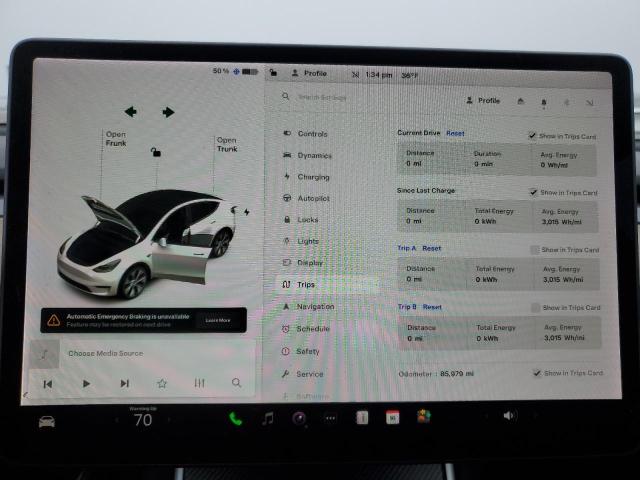Open the Locks settings menu
The width and height of the screenshot is (640, 480).
point(300,220)
